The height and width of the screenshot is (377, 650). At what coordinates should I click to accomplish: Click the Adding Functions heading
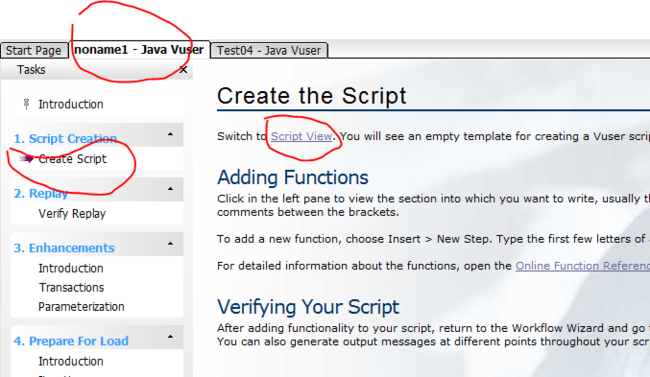(293, 178)
